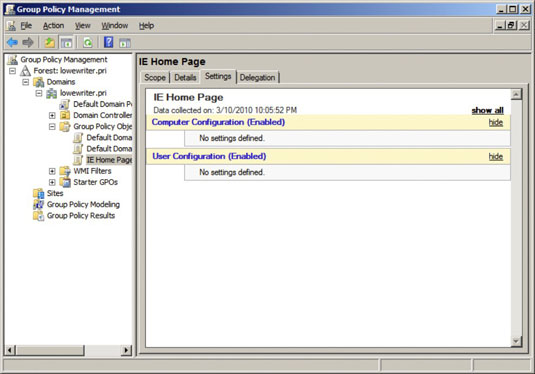Image resolution: width=535 pixels, height=374 pixels.
Task: Open the Help menu
Action: coord(146,26)
